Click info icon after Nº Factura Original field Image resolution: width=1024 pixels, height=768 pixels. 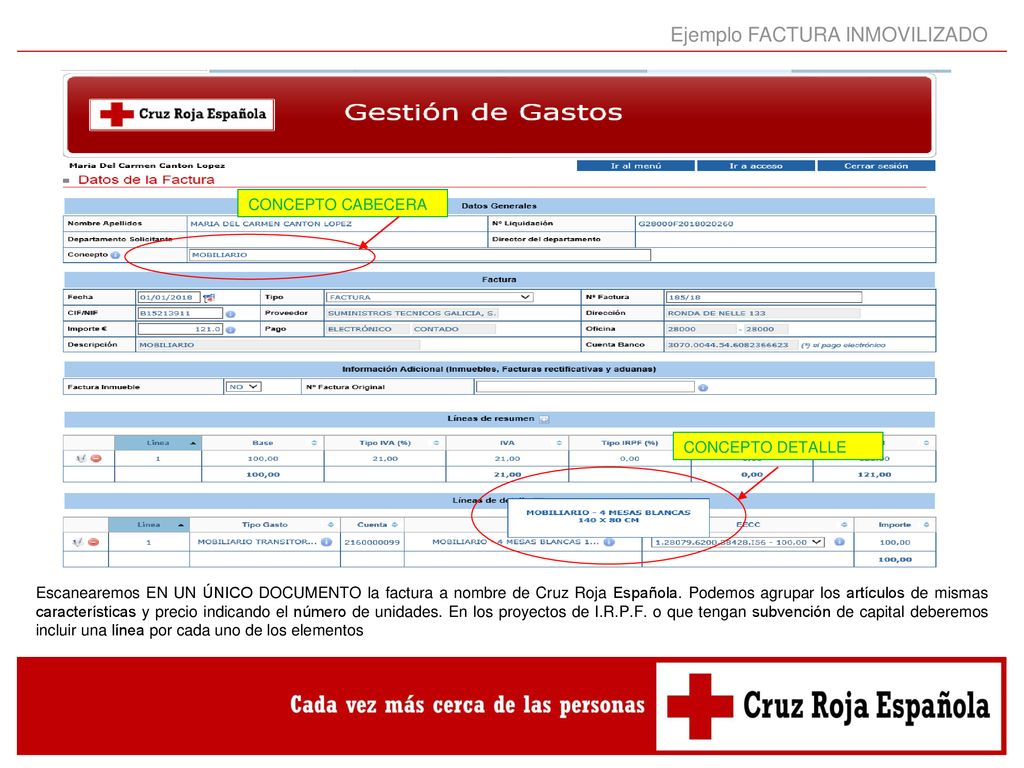[703, 388]
